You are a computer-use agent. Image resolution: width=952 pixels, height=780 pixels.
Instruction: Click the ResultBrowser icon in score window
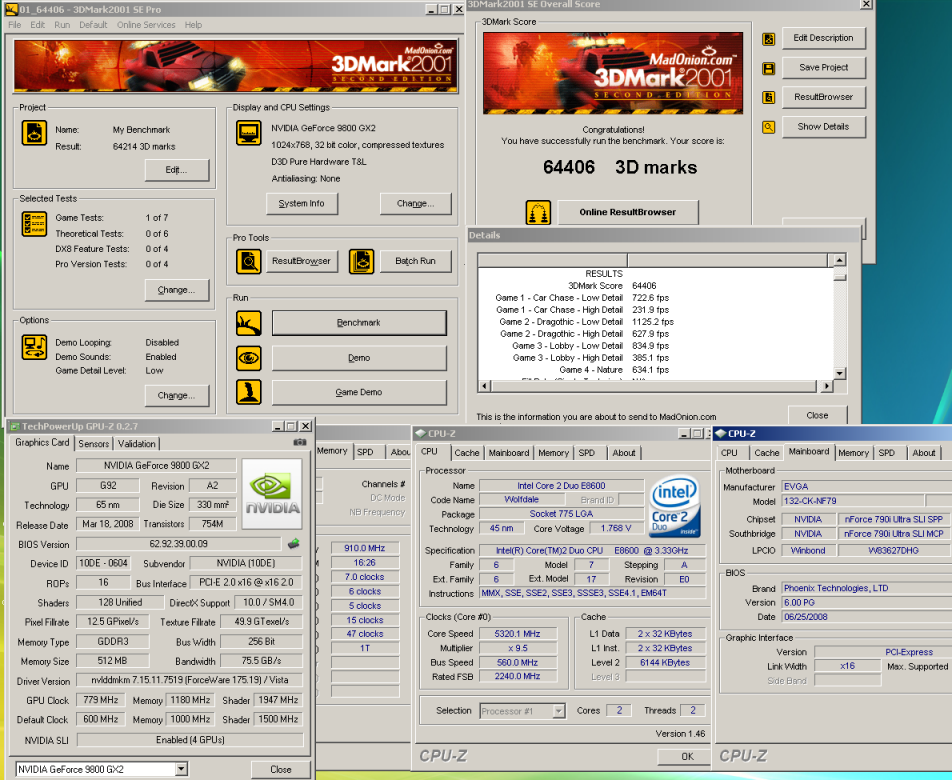[769, 98]
